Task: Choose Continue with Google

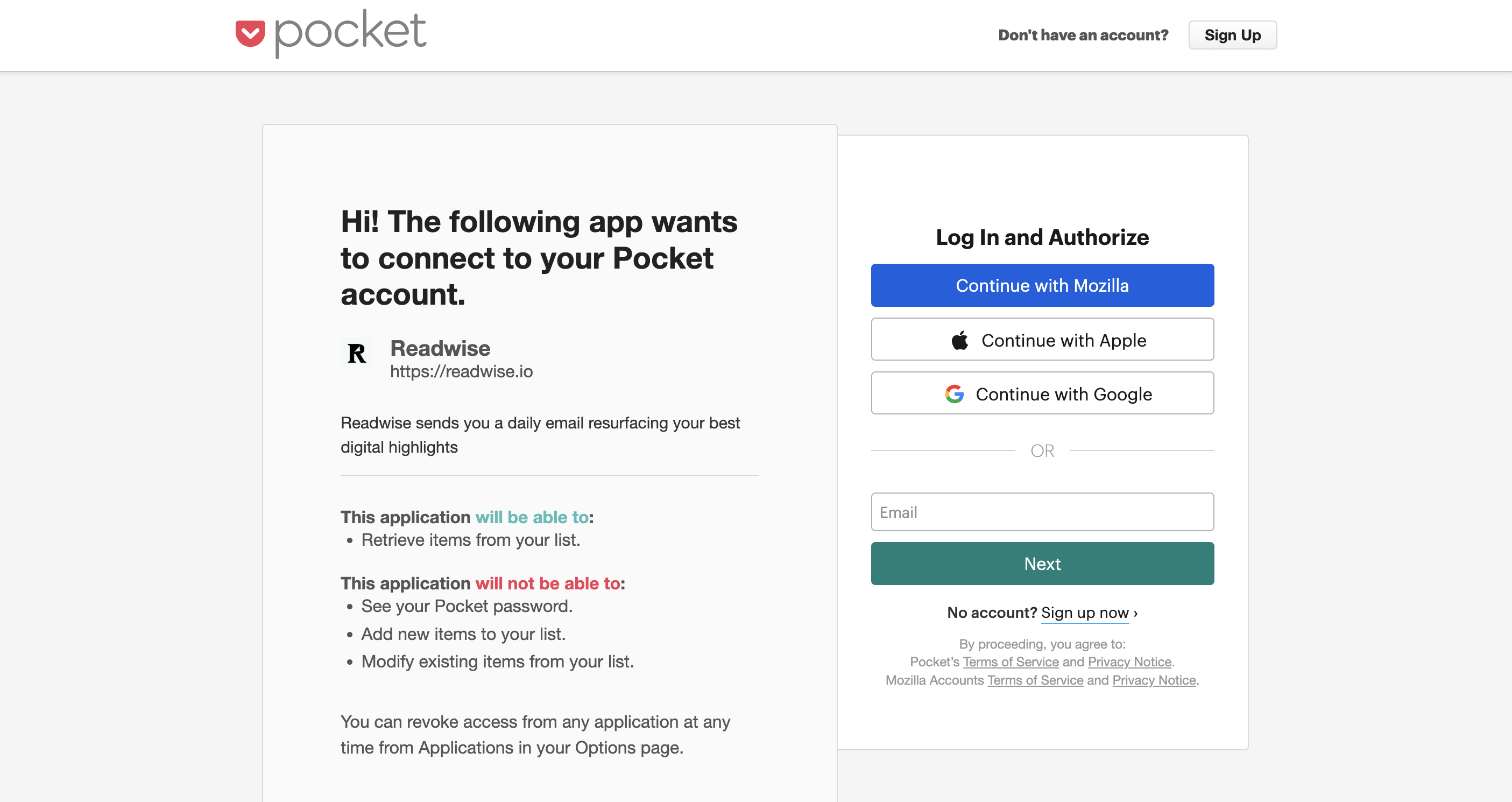Action: click(1042, 393)
